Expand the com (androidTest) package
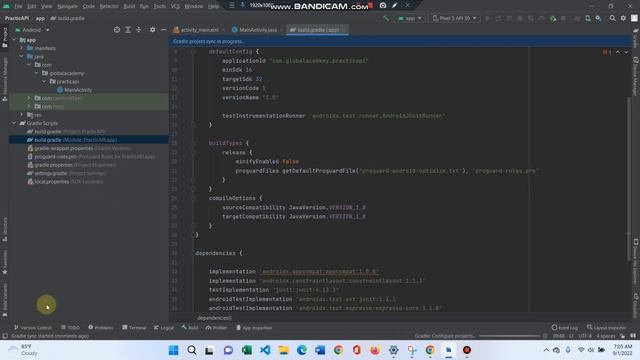Screen dimensions: 640x360 pyautogui.click(x=29, y=98)
